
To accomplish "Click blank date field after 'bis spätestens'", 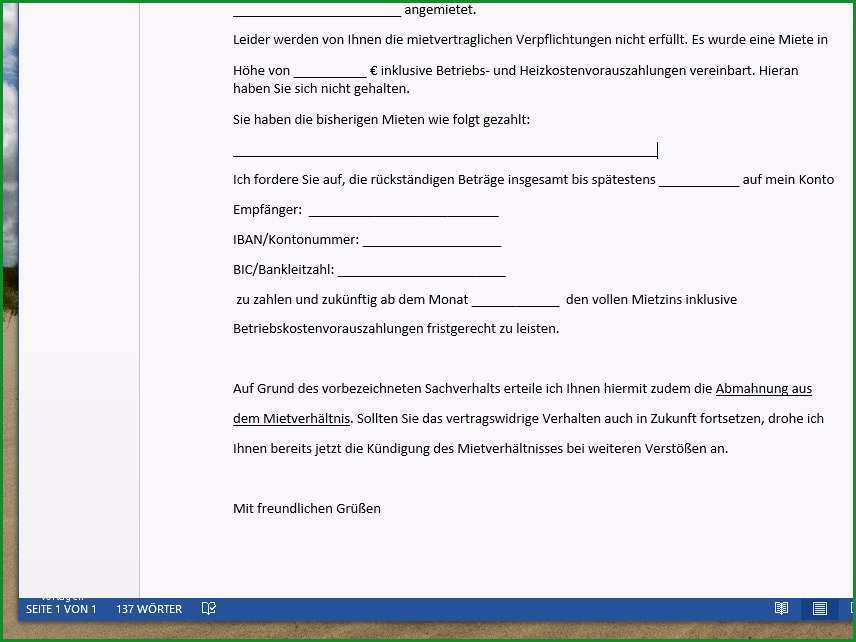I will (x=699, y=181).
